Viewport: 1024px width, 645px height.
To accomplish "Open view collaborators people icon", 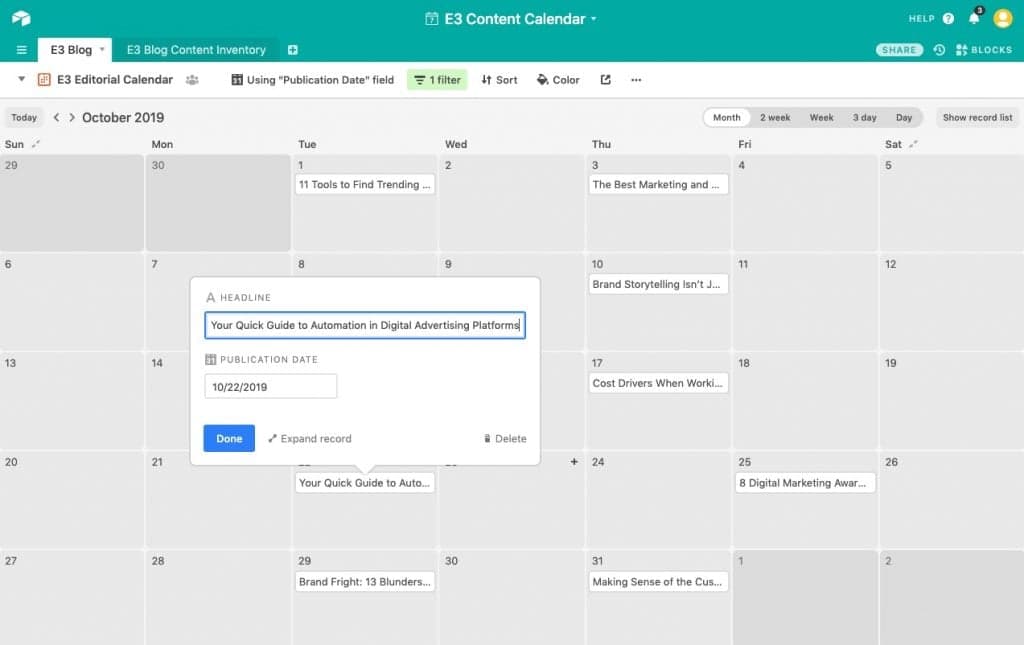I will [x=192, y=80].
